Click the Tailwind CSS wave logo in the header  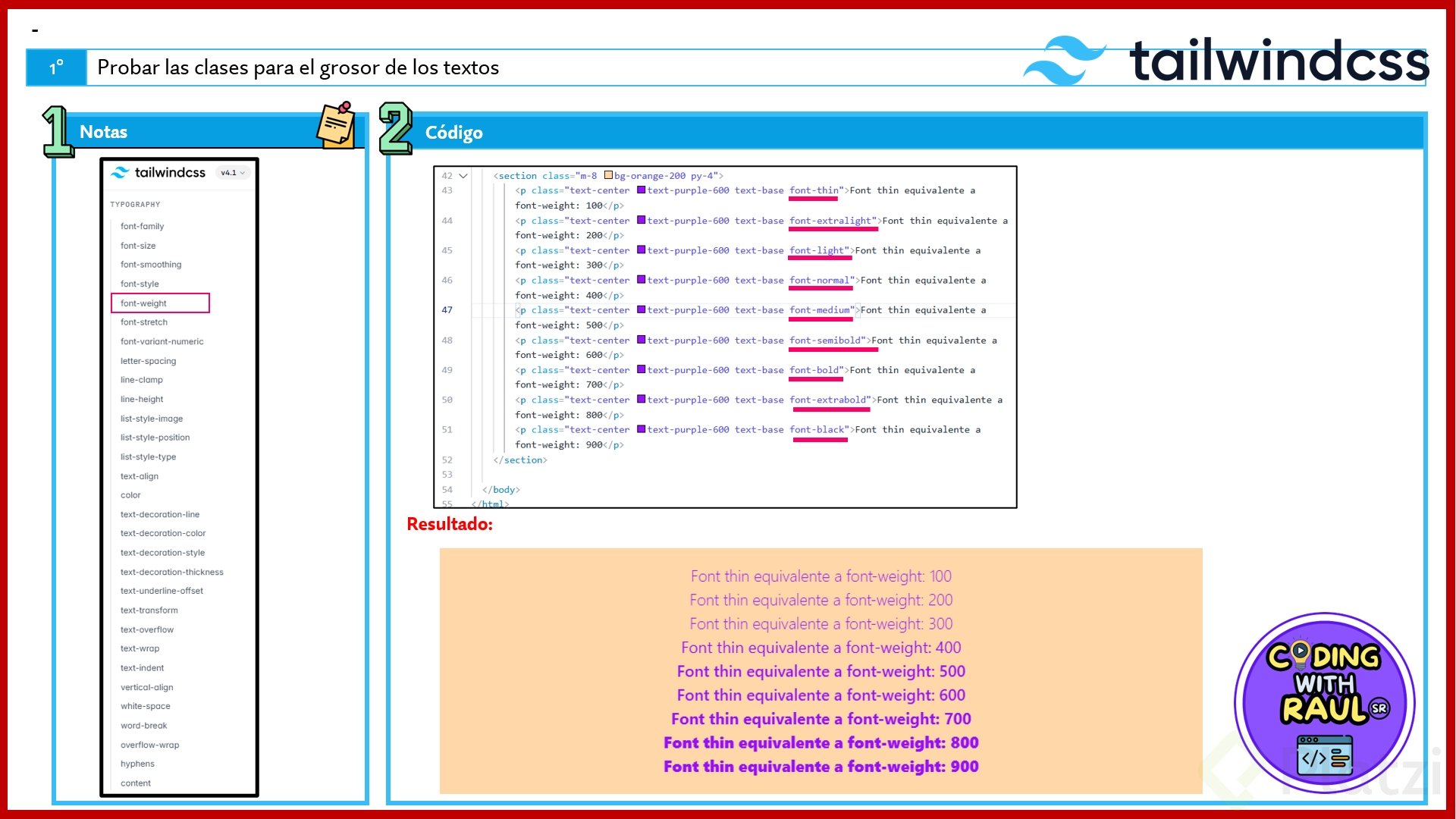(1063, 61)
